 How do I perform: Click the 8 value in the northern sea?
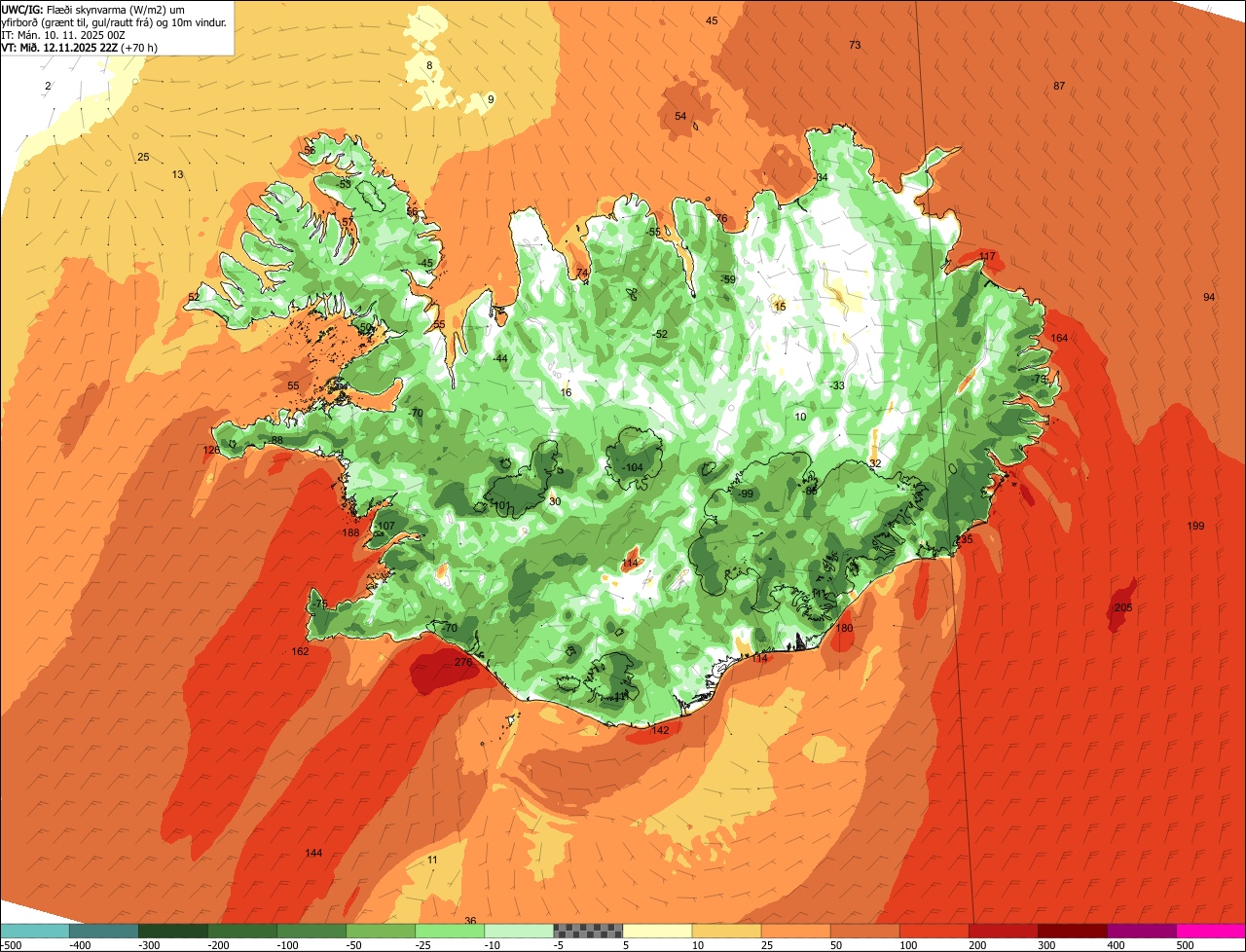[429, 65]
